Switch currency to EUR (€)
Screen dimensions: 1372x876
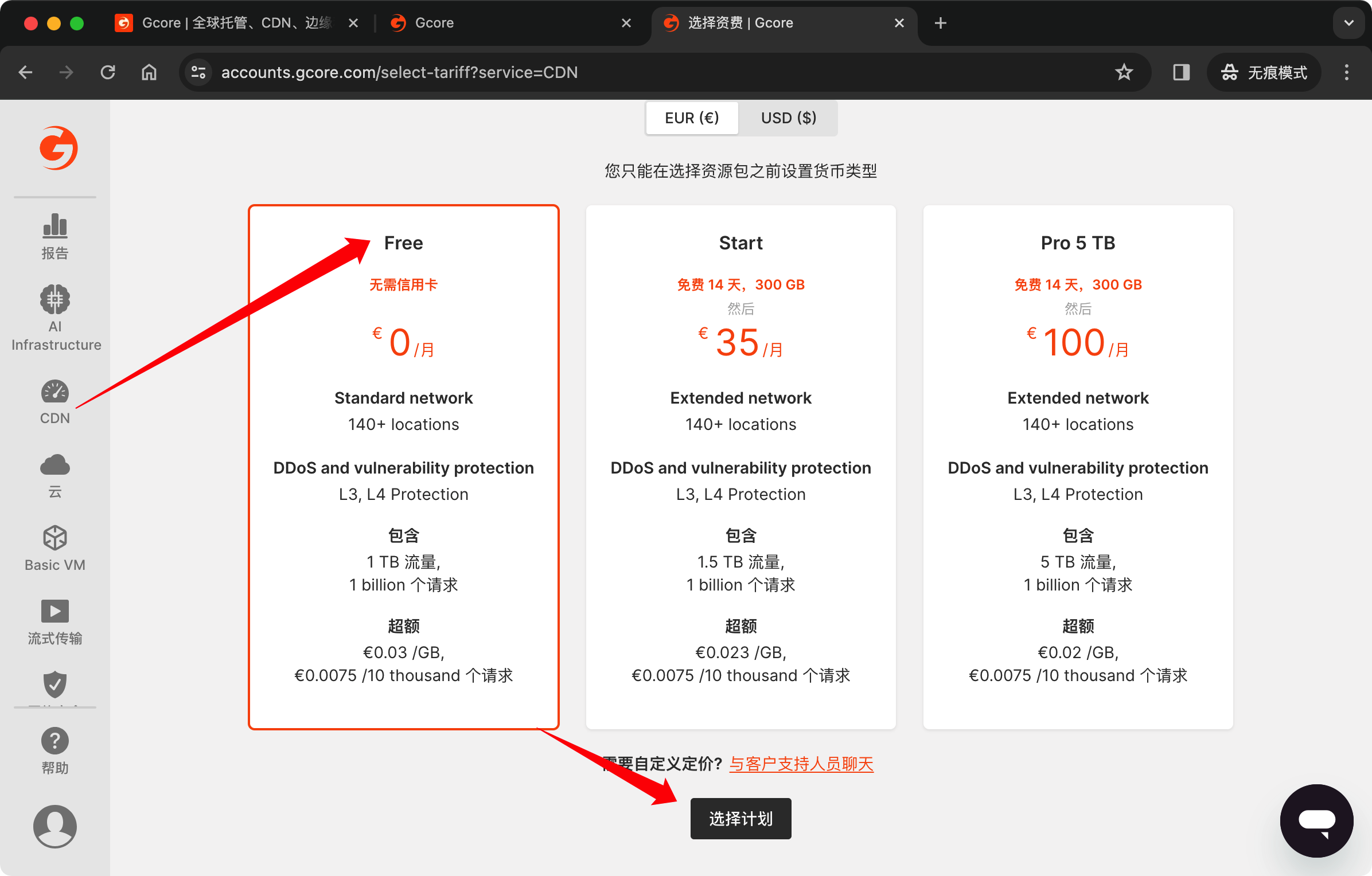[692, 118]
